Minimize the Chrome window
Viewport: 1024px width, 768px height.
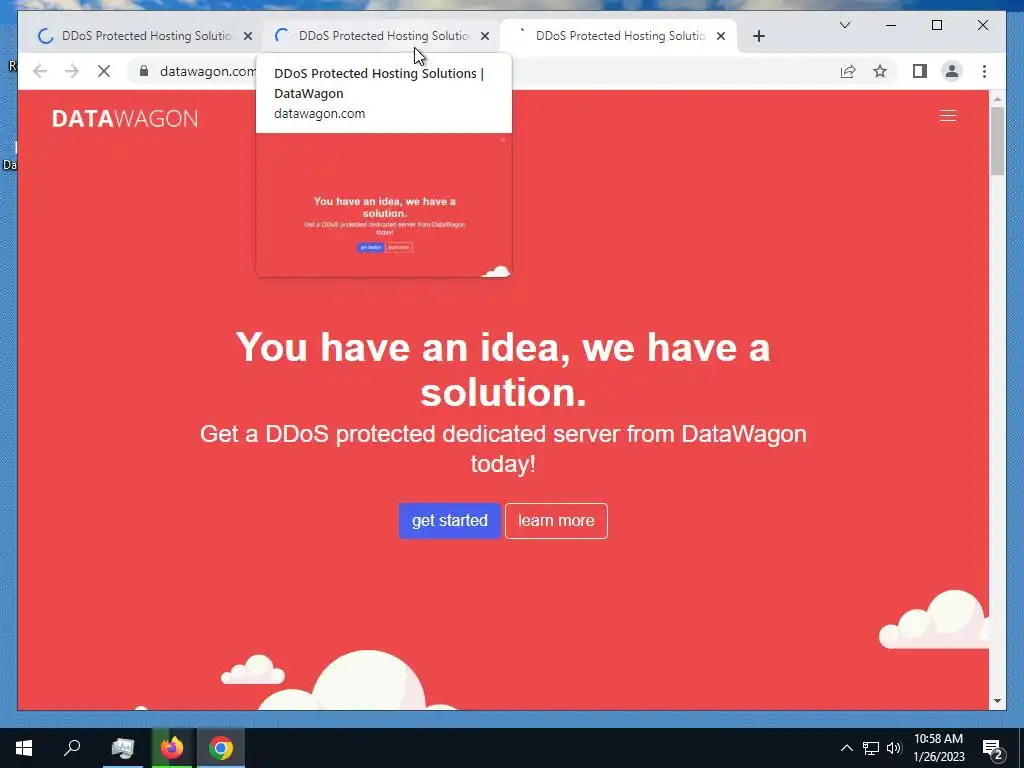pos(891,25)
